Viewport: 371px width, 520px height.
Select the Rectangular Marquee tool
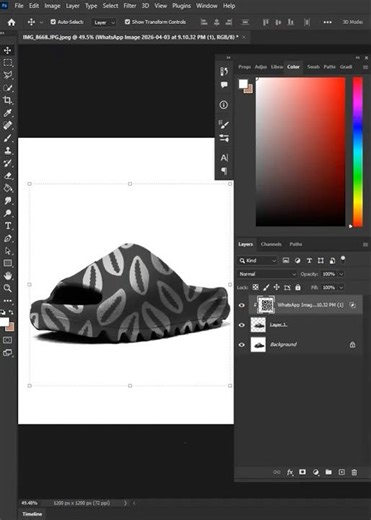point(7,63)
